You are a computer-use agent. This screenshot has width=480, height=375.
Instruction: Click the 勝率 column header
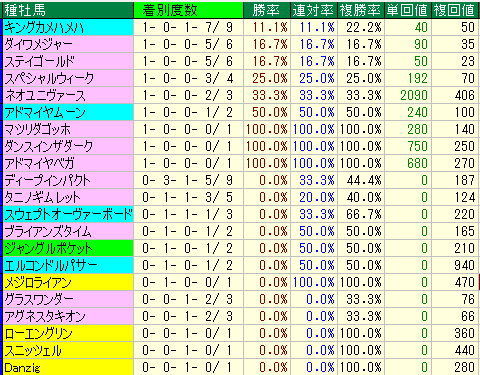point(266,10)
